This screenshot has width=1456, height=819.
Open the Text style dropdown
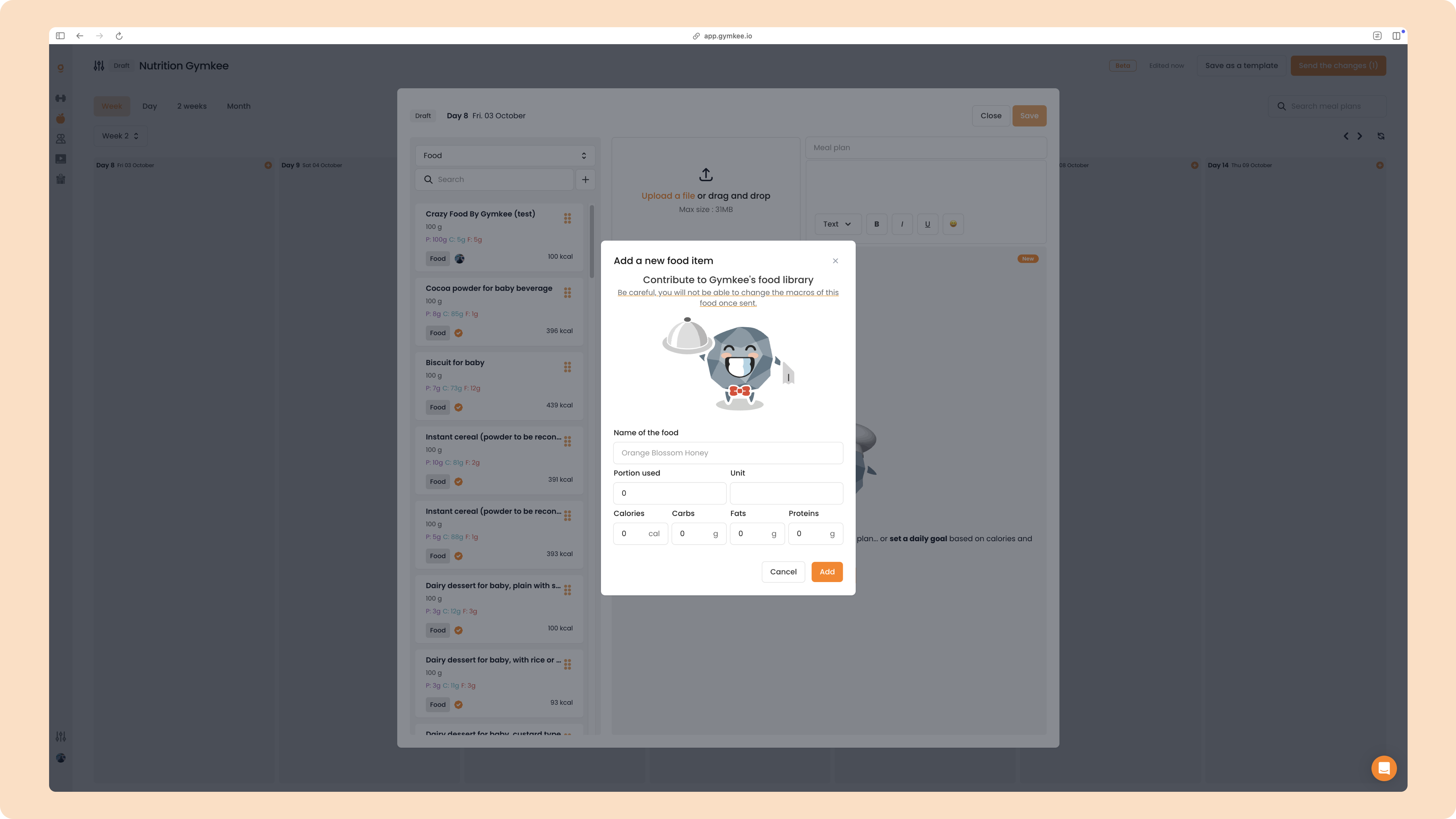837,224
